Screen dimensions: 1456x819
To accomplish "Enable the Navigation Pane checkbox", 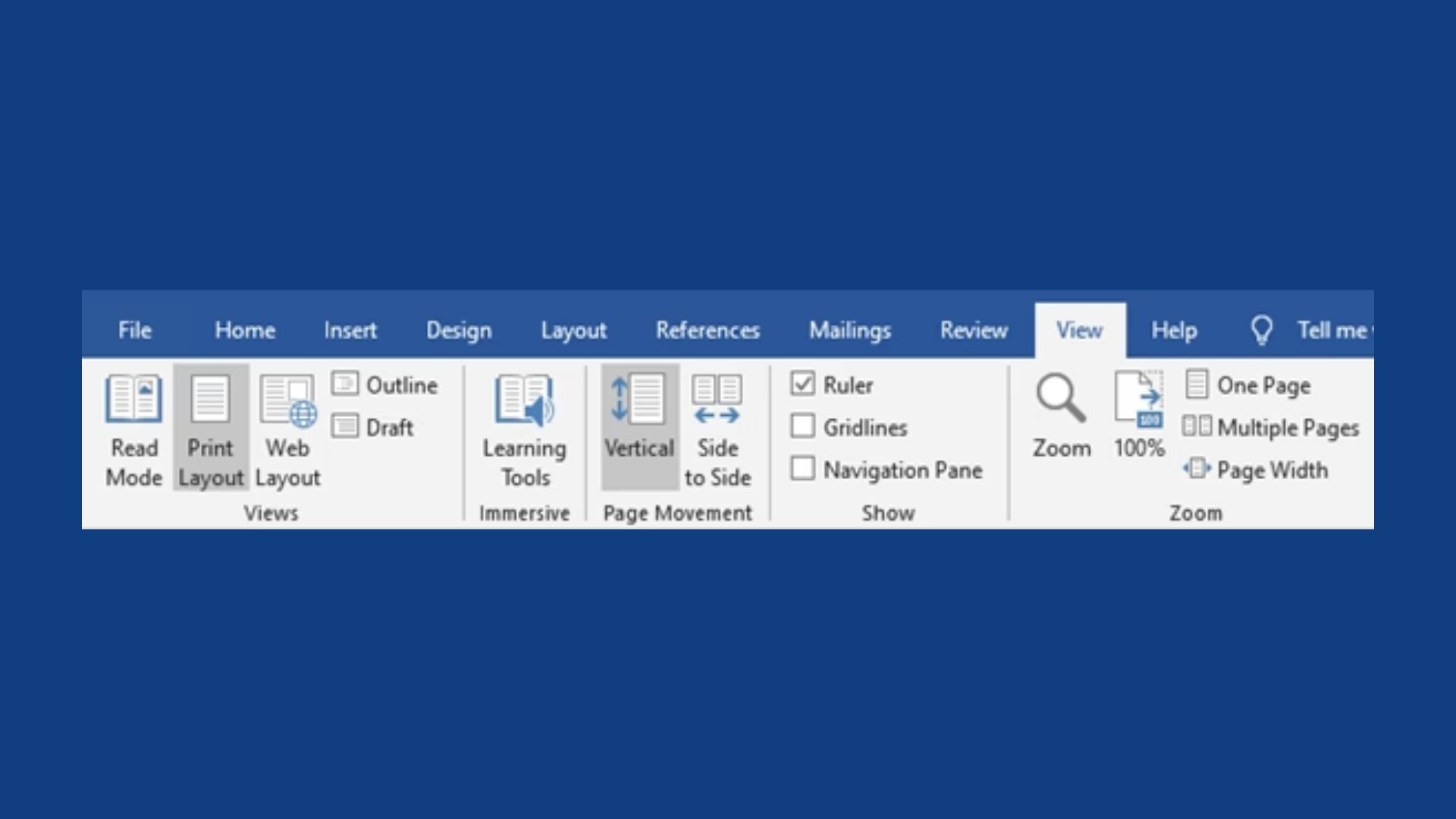I will (802, 469).
